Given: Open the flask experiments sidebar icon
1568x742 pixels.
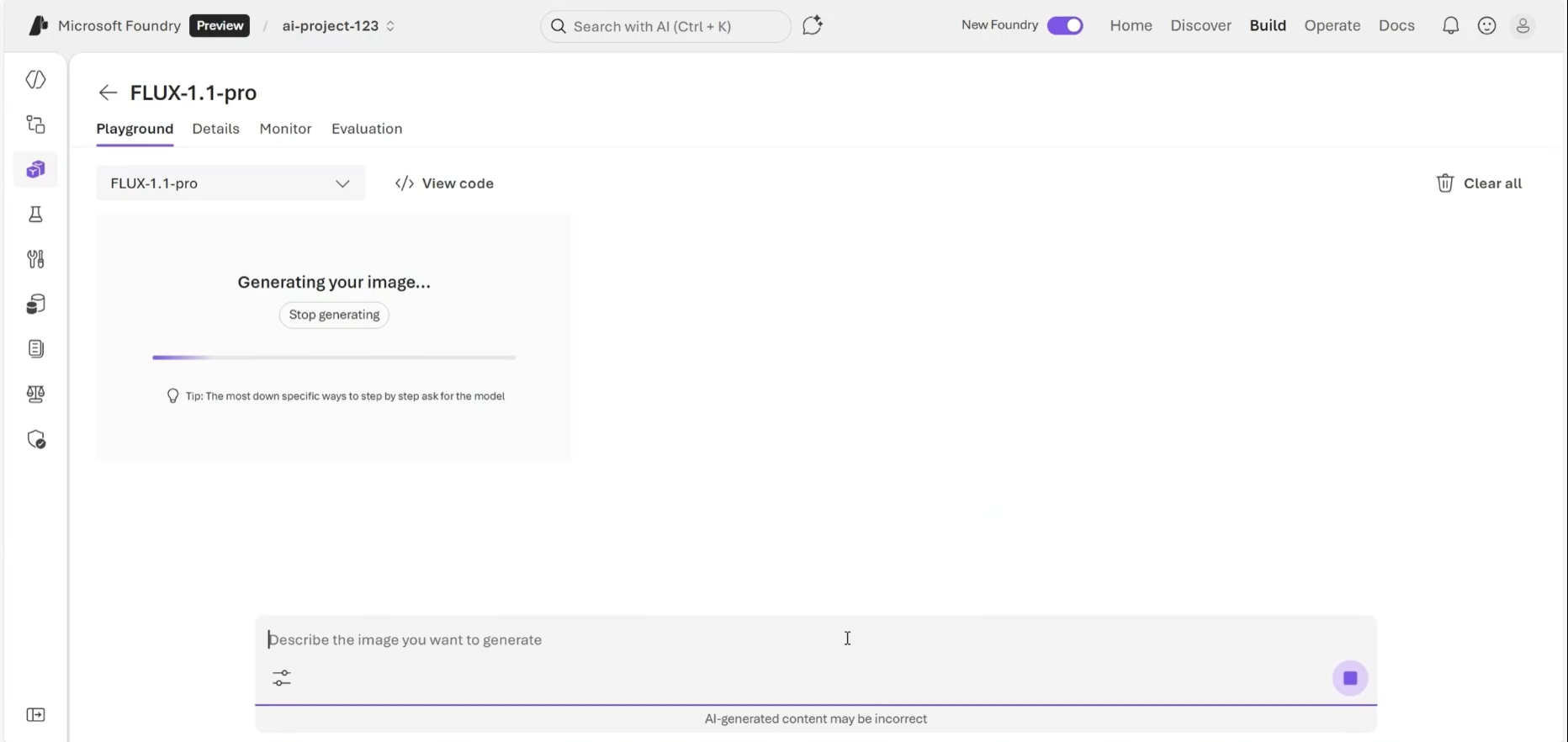Looking at the screenshot, I should [35, 215].
